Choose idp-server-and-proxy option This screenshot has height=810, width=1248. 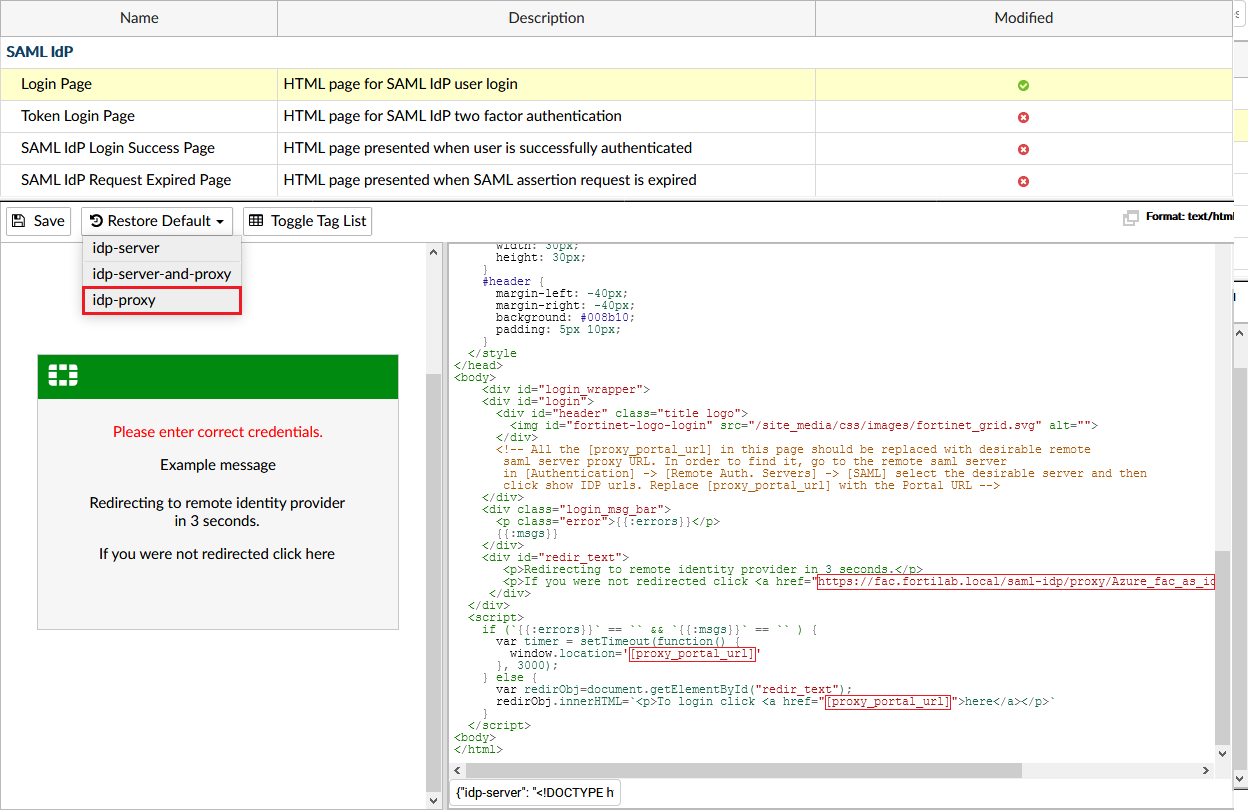(161, 274)
